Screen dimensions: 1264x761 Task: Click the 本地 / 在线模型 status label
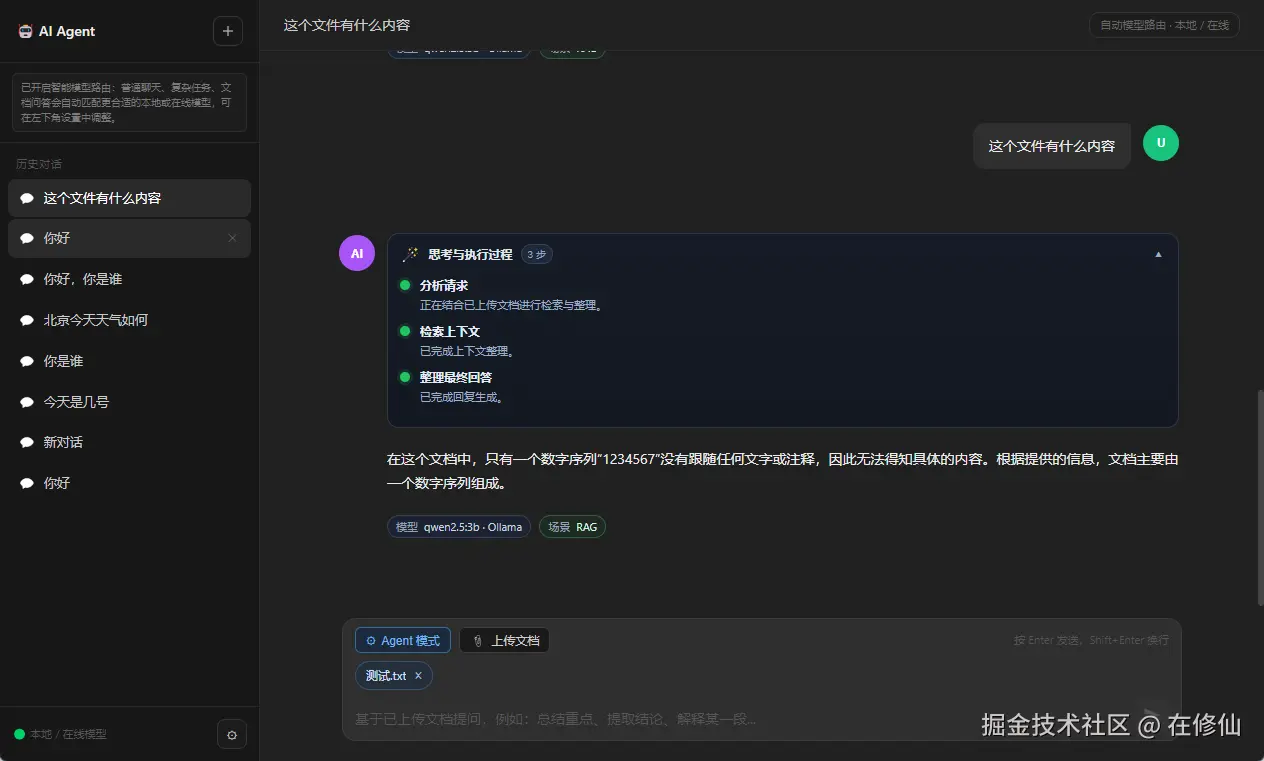(68, 734)
